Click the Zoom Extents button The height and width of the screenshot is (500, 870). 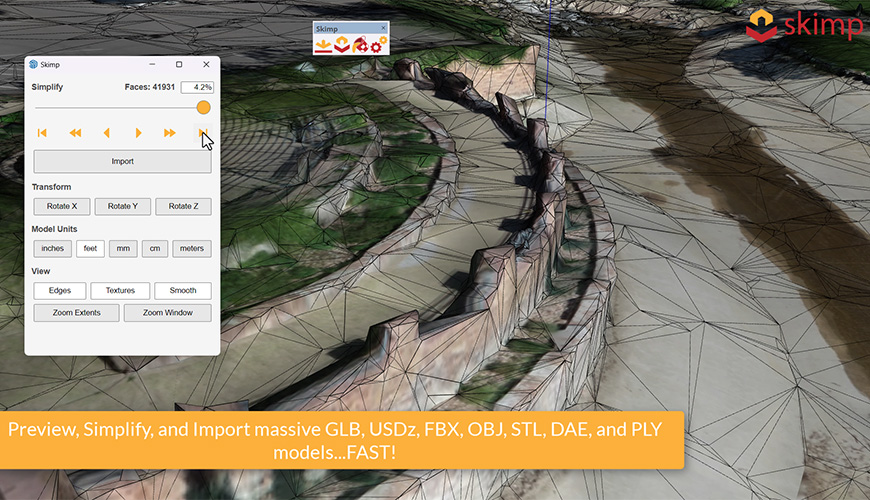(76, 313)
